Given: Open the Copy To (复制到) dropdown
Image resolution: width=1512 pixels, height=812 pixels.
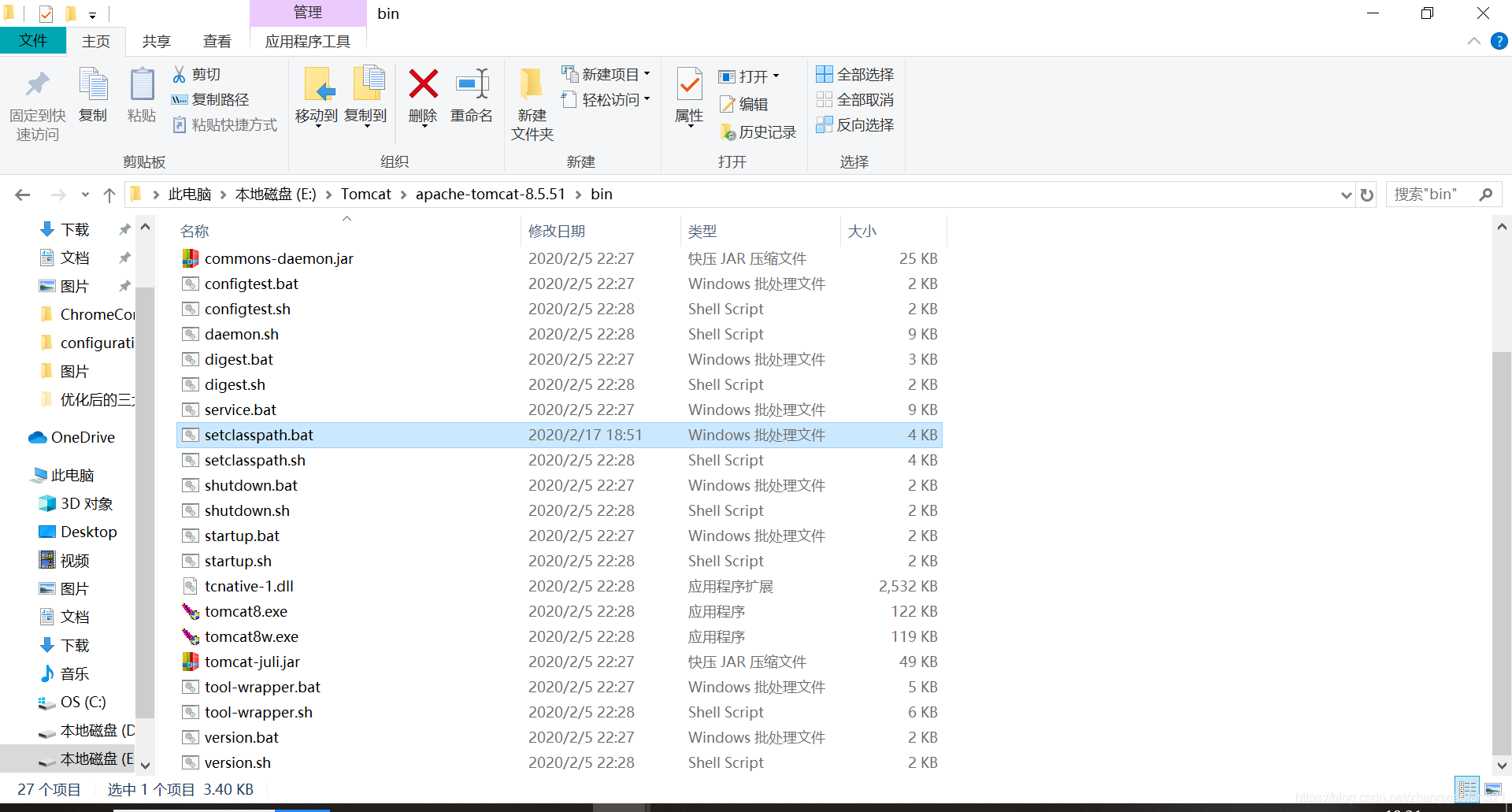Looking at the screenshot, I should tap(366, 126).
